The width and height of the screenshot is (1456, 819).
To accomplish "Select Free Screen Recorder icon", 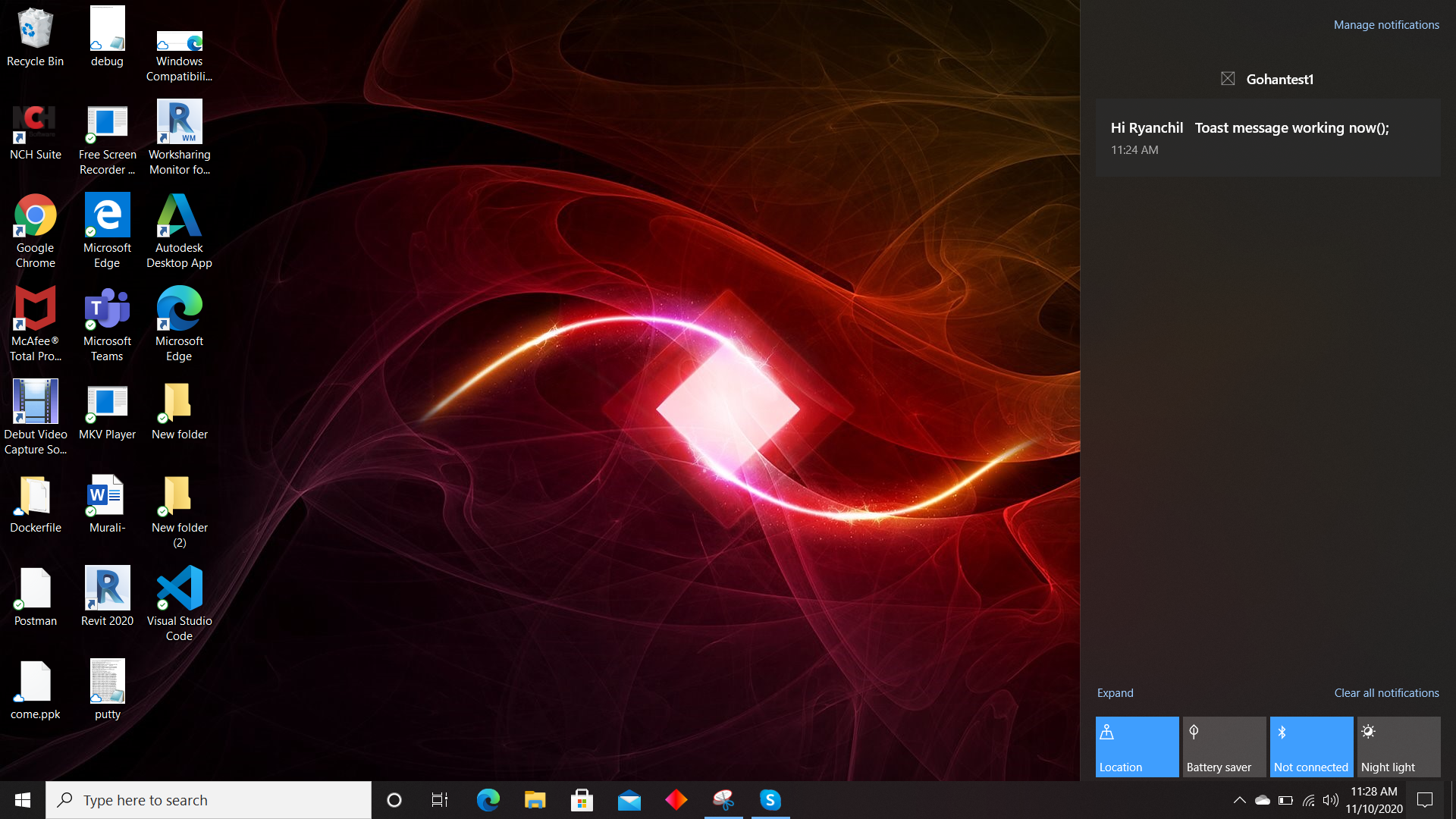I will pos(107,140).
